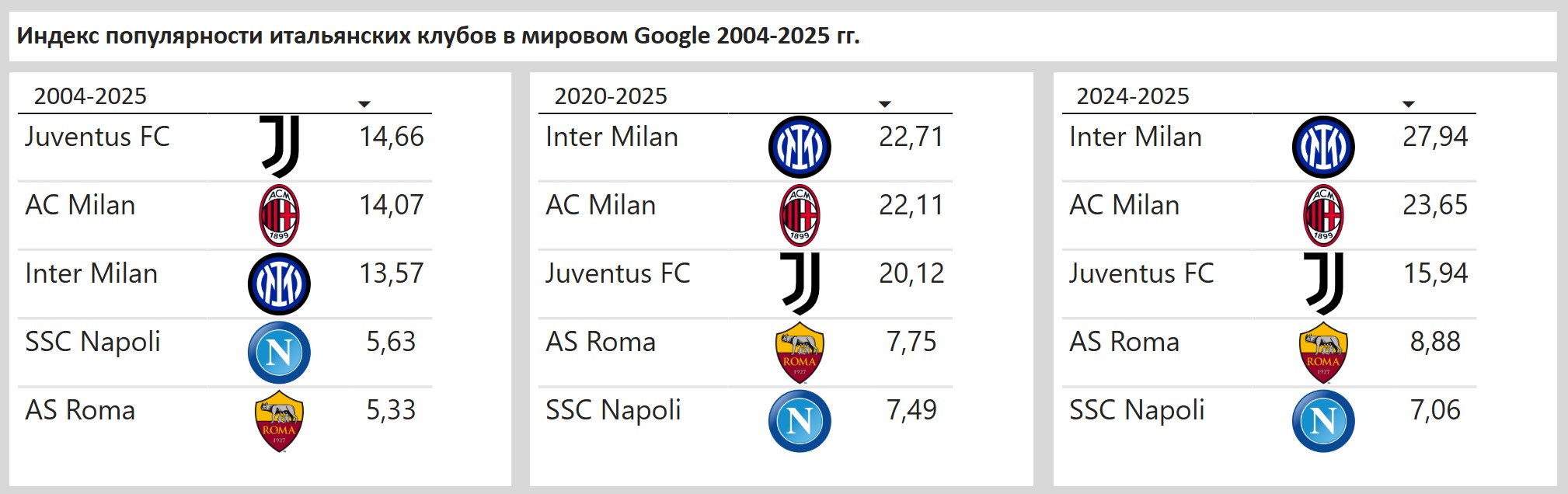
Task: Click the AC Milan crest in 2004-2025 table
Action: pyautogui.click(x=279, y=215)
